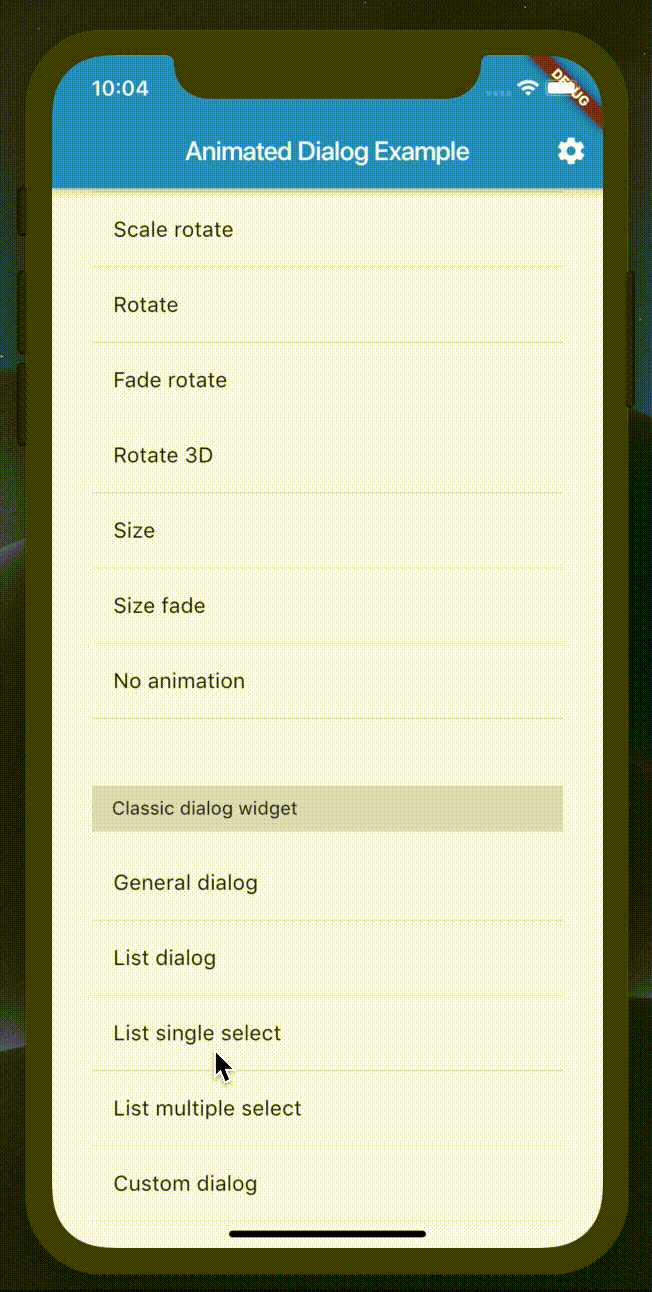
Task: Tap the home indicator bar at bottom
Action: point(327,1235)
